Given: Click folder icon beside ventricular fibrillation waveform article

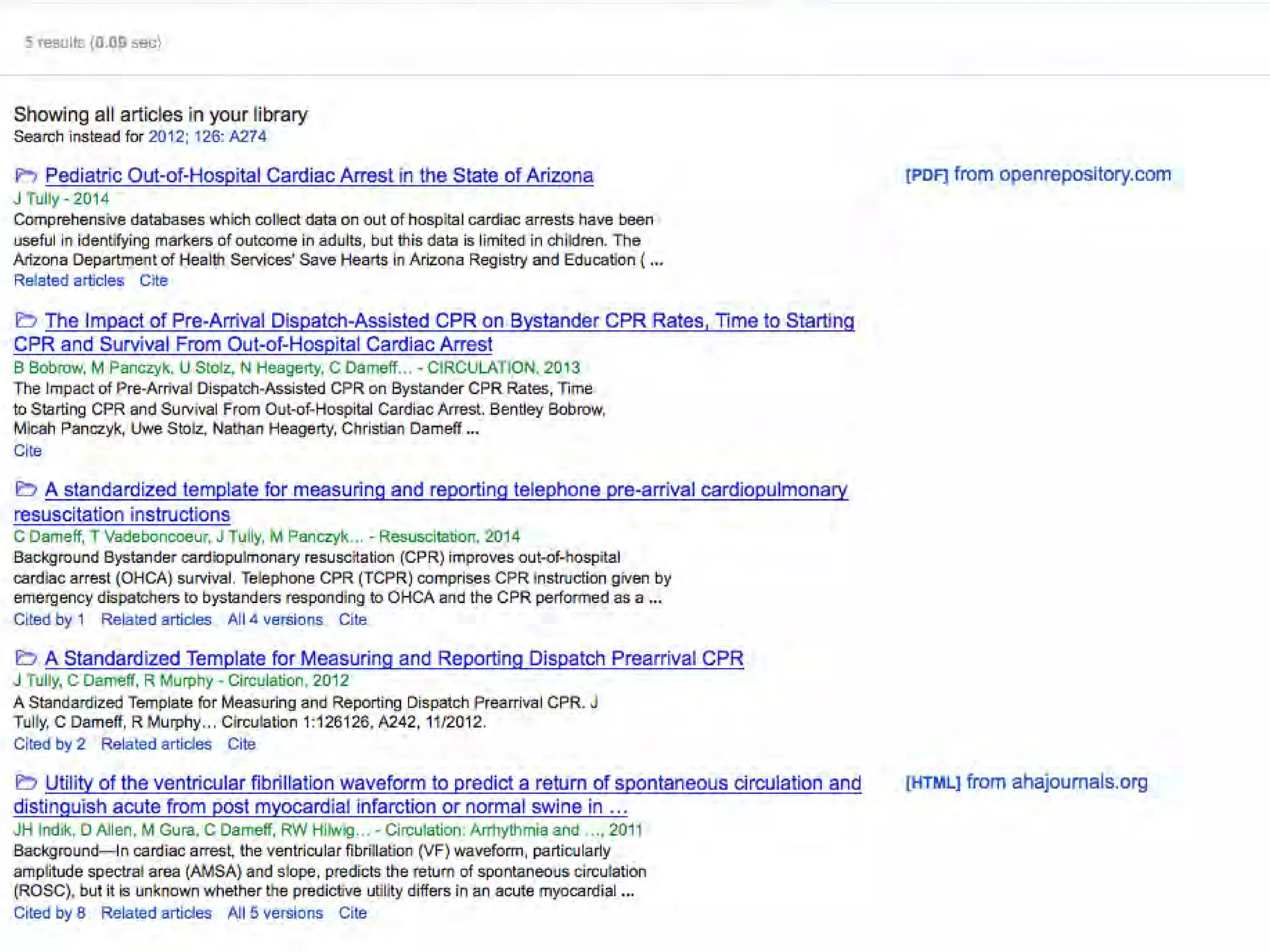Looking at the screenshot, I should tap(25, 782).
